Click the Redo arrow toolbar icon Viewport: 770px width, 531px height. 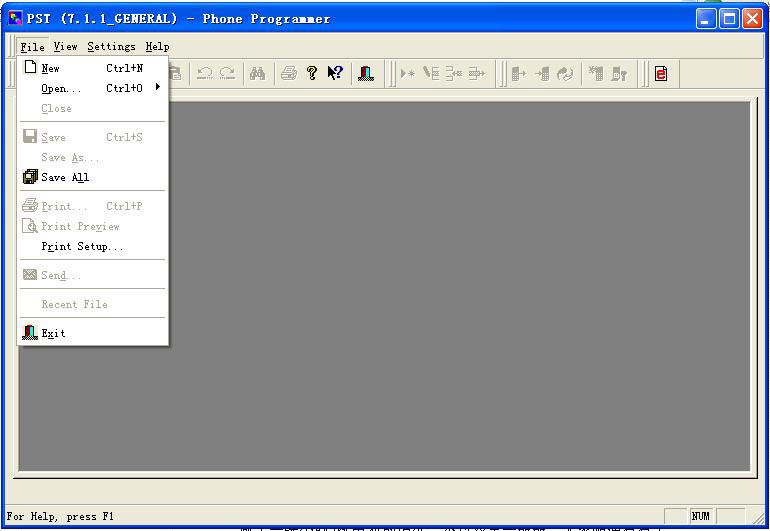[227, 73]
